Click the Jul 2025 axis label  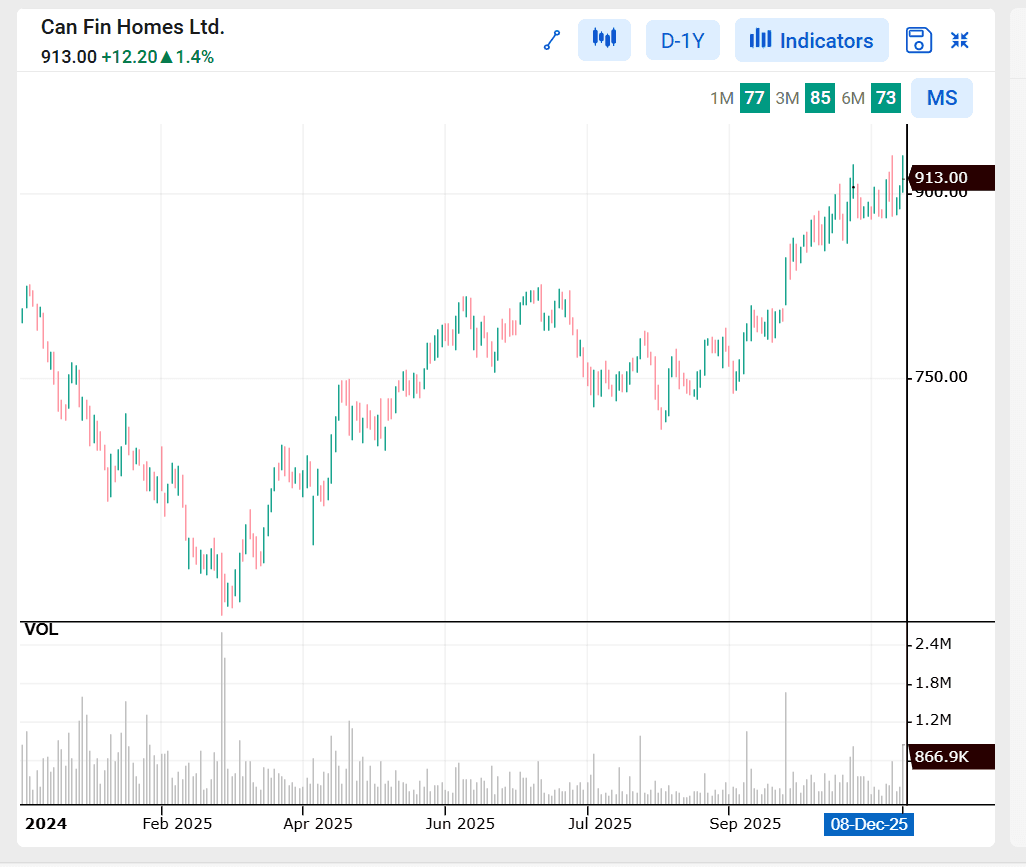600,824
